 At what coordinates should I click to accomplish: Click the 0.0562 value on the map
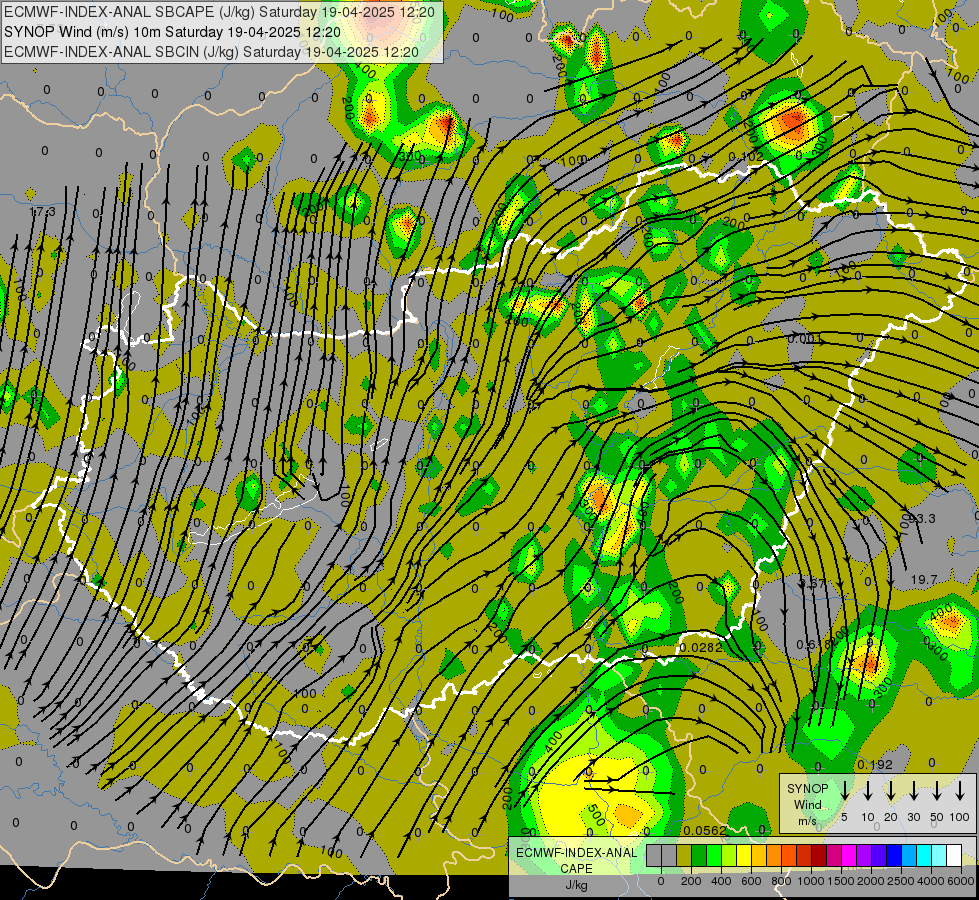click(x=705, y=830)
